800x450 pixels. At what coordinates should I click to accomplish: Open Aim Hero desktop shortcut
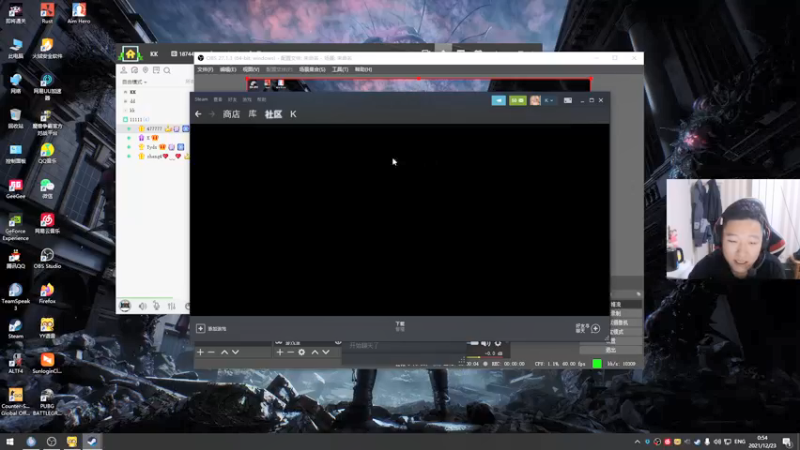(79, 13)
